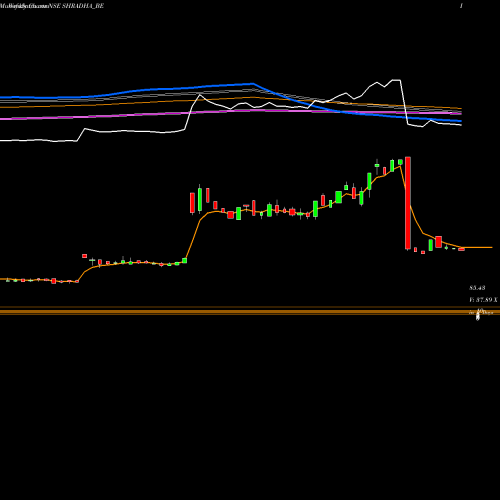Click the NSE SHRADHA_BE ticker title
500x500 pixels.
click(x=76, y=6)
